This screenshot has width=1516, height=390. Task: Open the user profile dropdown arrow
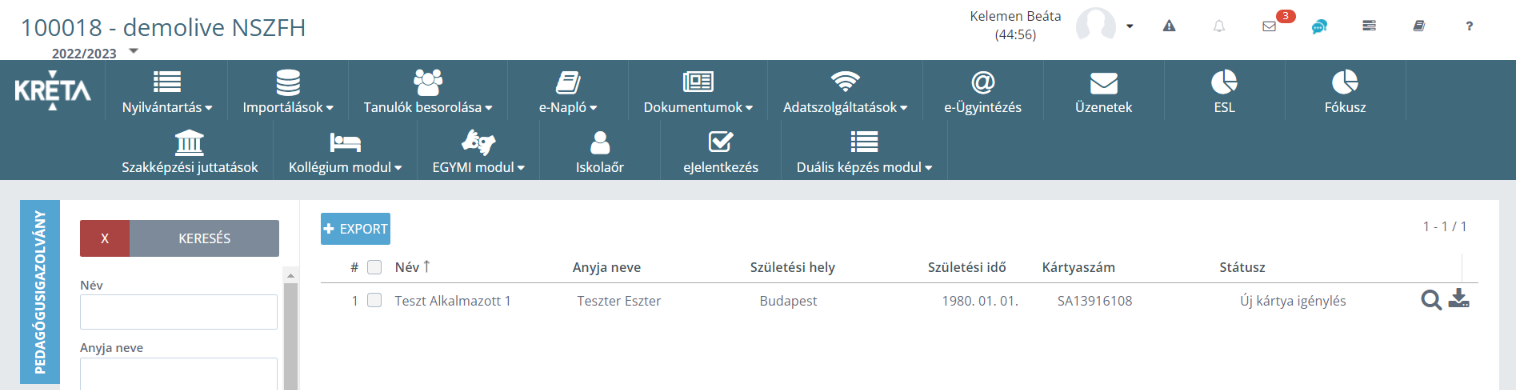click(x=1130, y=27)
